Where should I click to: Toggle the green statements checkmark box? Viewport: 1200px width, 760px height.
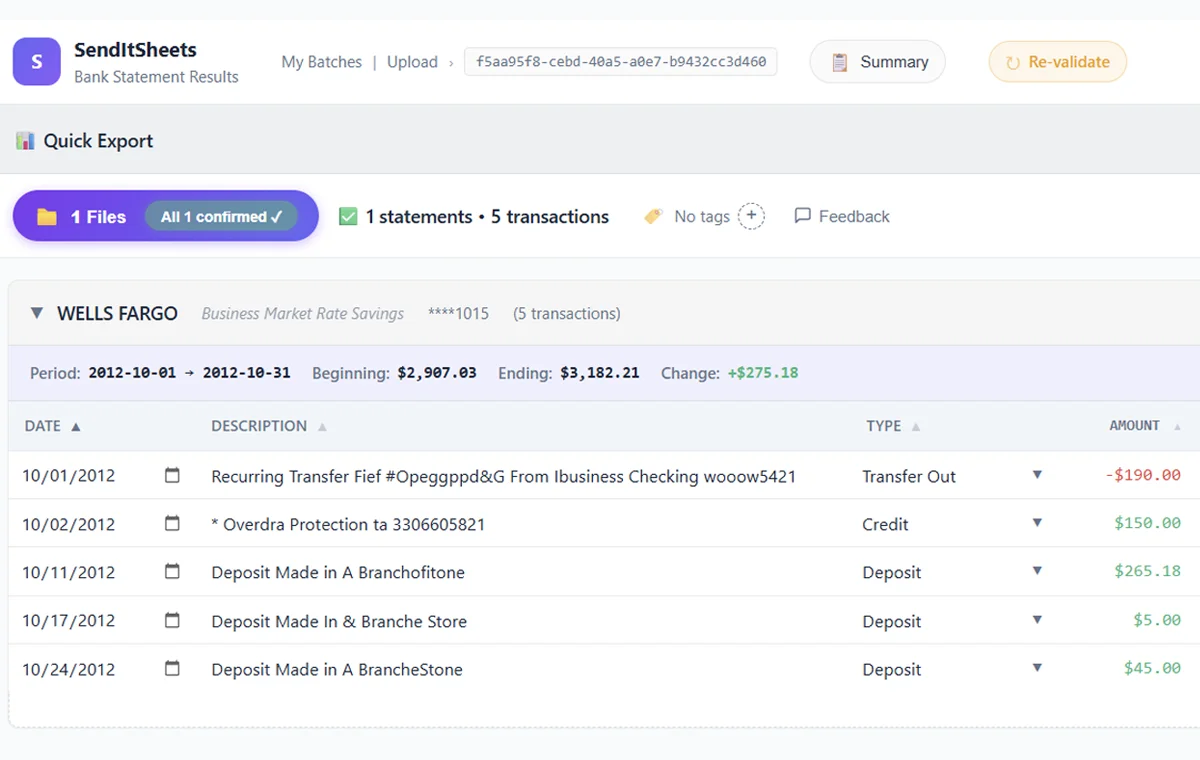click(348, 216)
